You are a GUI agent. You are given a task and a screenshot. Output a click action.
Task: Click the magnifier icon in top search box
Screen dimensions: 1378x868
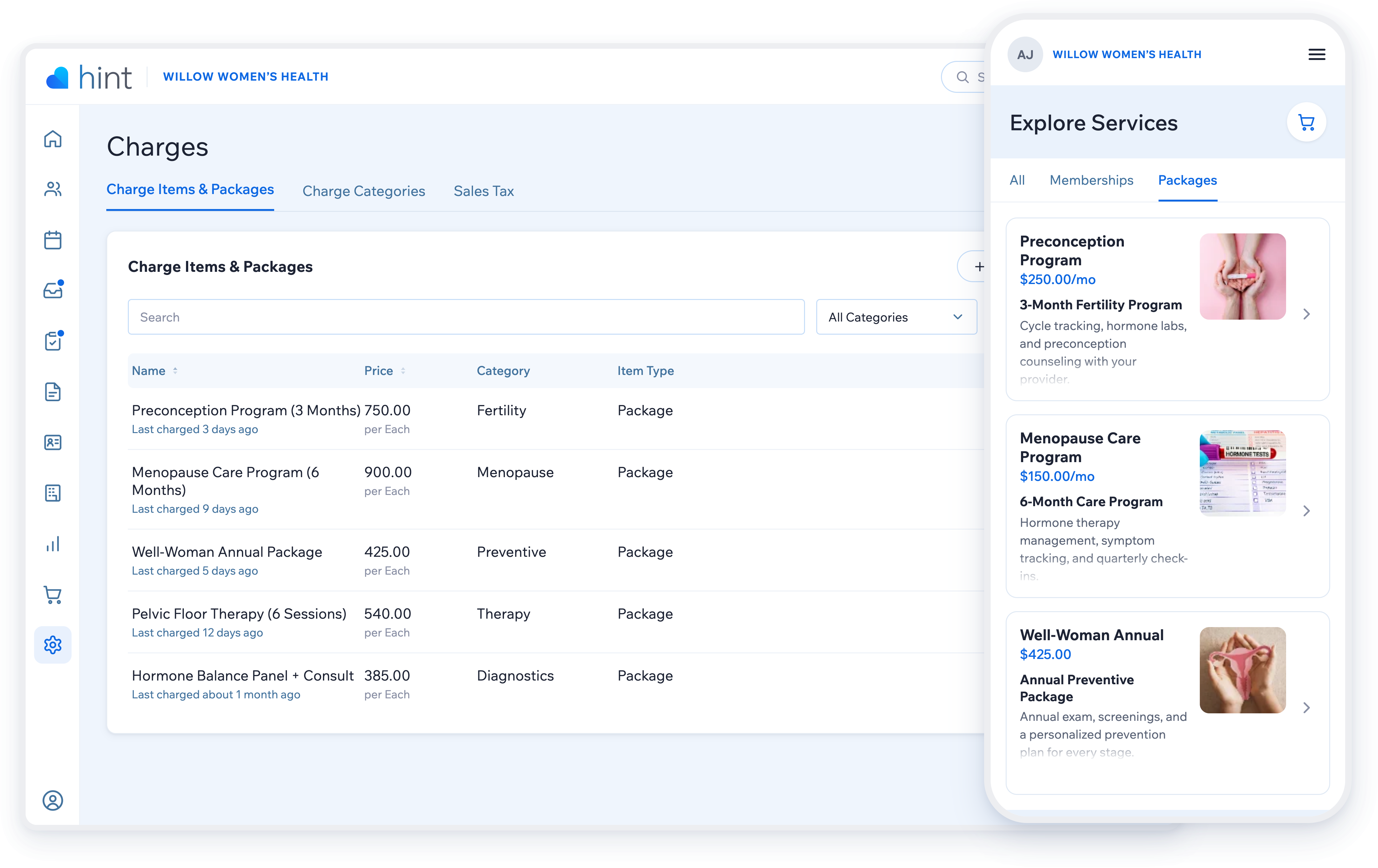pos(963,77)
